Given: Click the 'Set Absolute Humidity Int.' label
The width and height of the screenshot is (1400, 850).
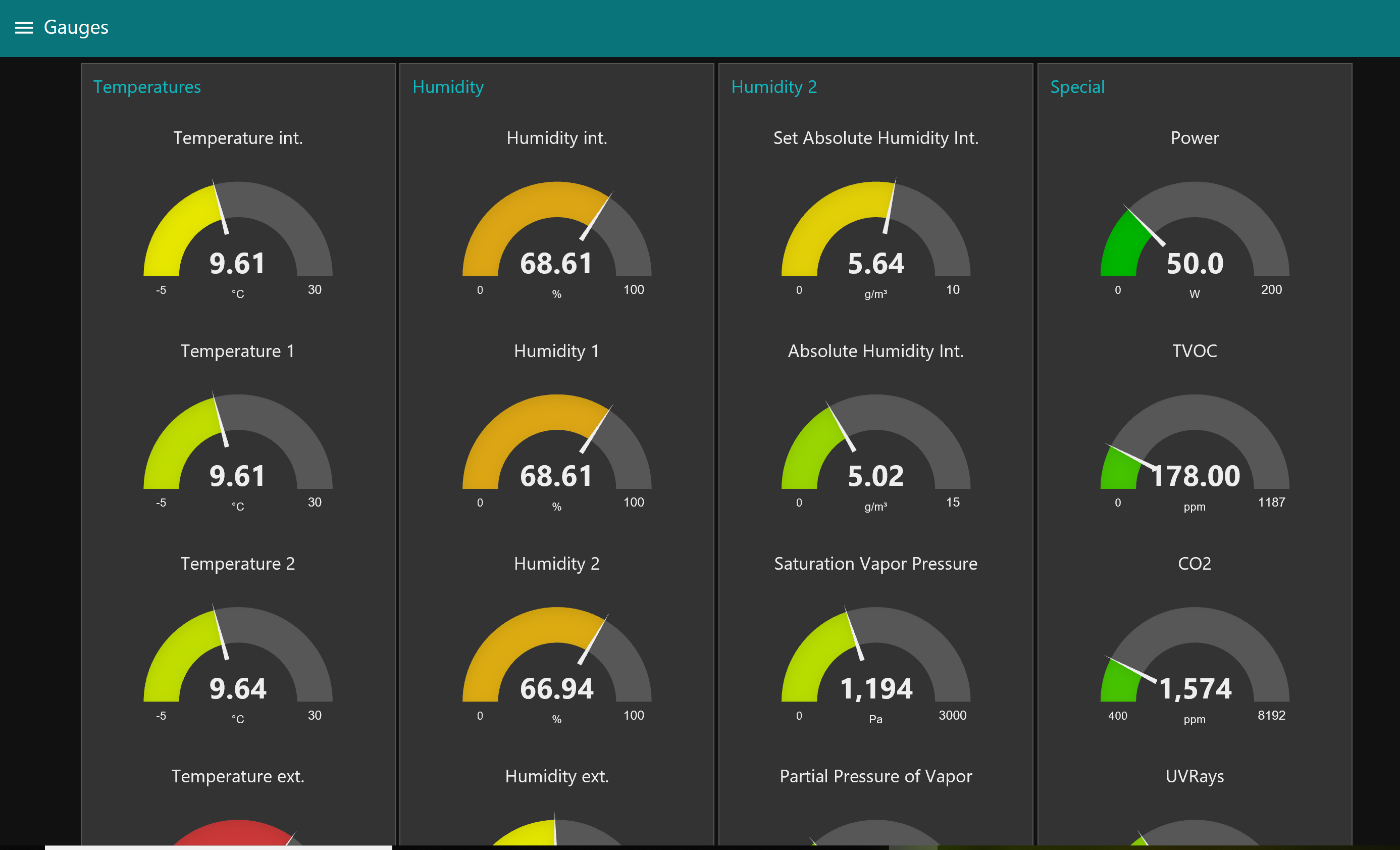Looking at the screenshot, I should point(876,138).
